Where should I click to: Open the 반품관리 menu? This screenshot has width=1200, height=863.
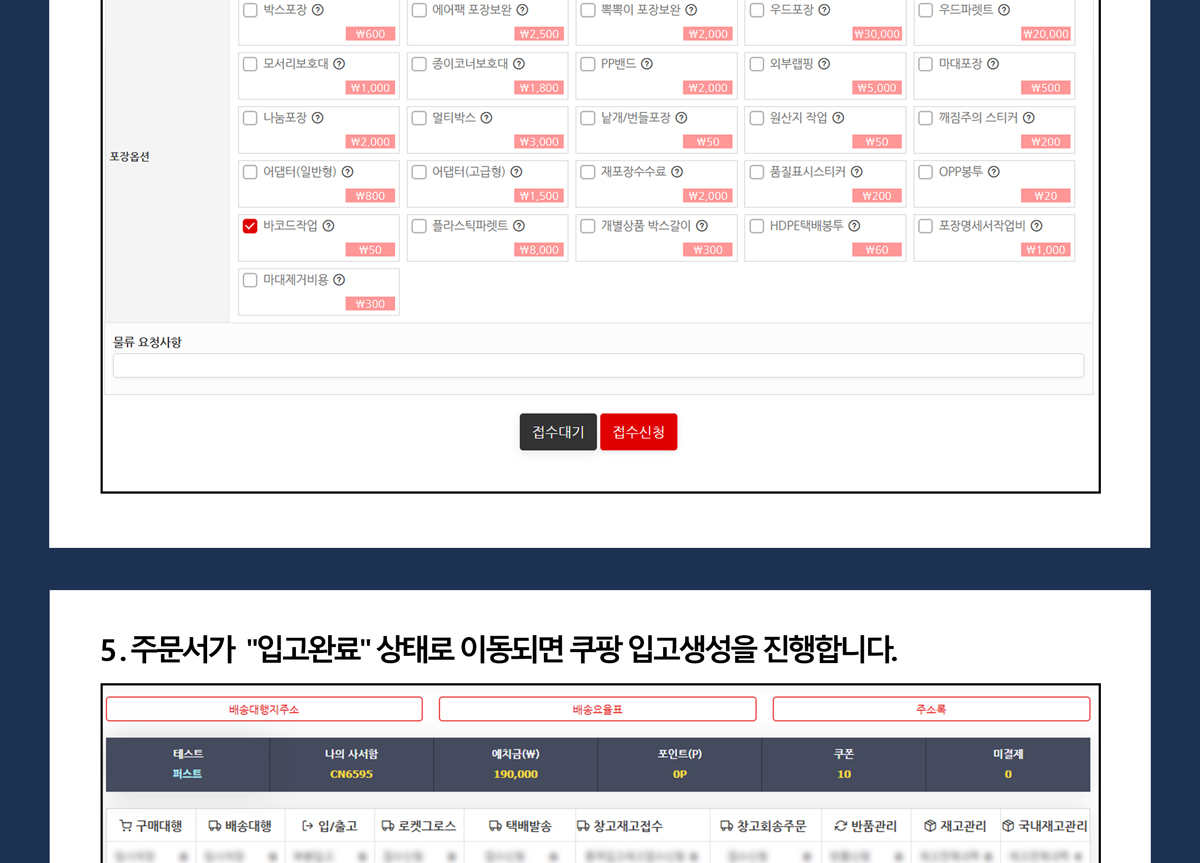[x=866, y=826]
